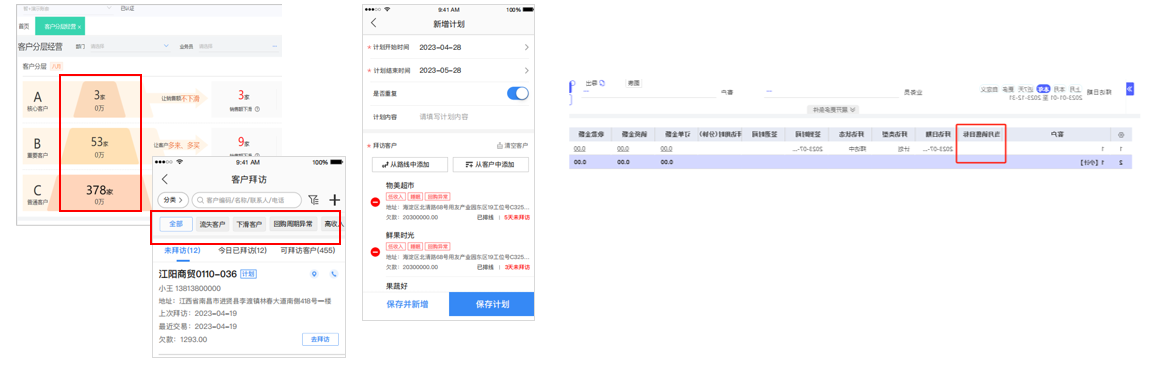This screenshot has height=371, width=1175.
Task: Click 导出 in the visit report
Action: click(596, 83)
